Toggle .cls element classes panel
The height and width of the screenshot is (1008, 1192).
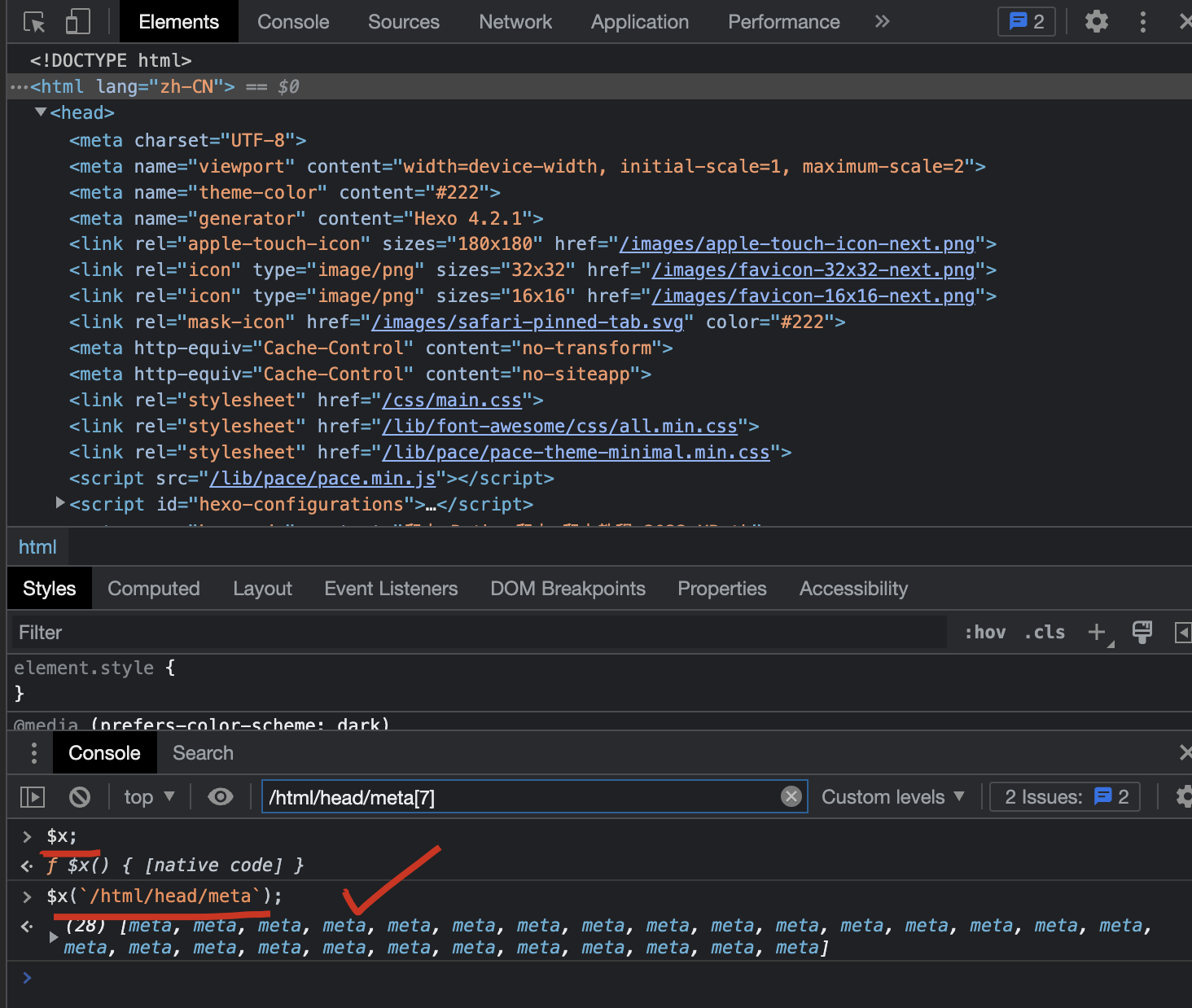pyautogui.click(x=1045, y=633)
